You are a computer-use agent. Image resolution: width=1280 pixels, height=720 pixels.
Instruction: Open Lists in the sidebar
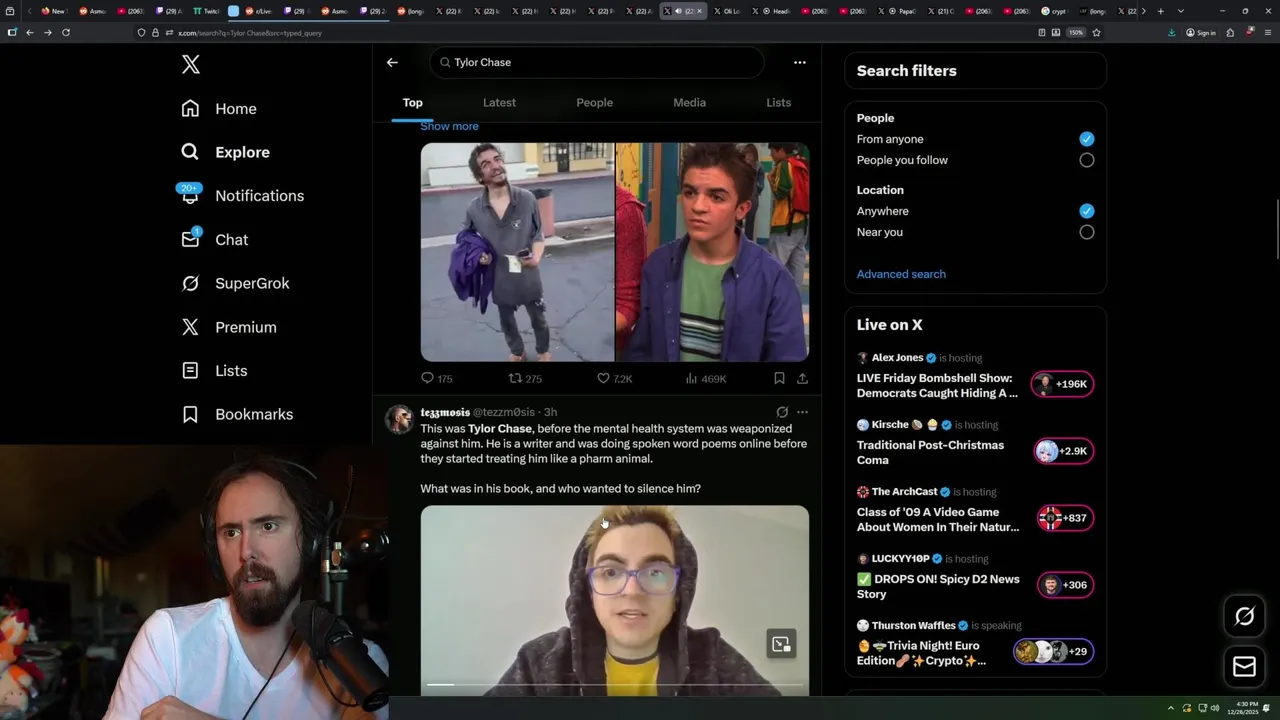click(x=215, y=371)
